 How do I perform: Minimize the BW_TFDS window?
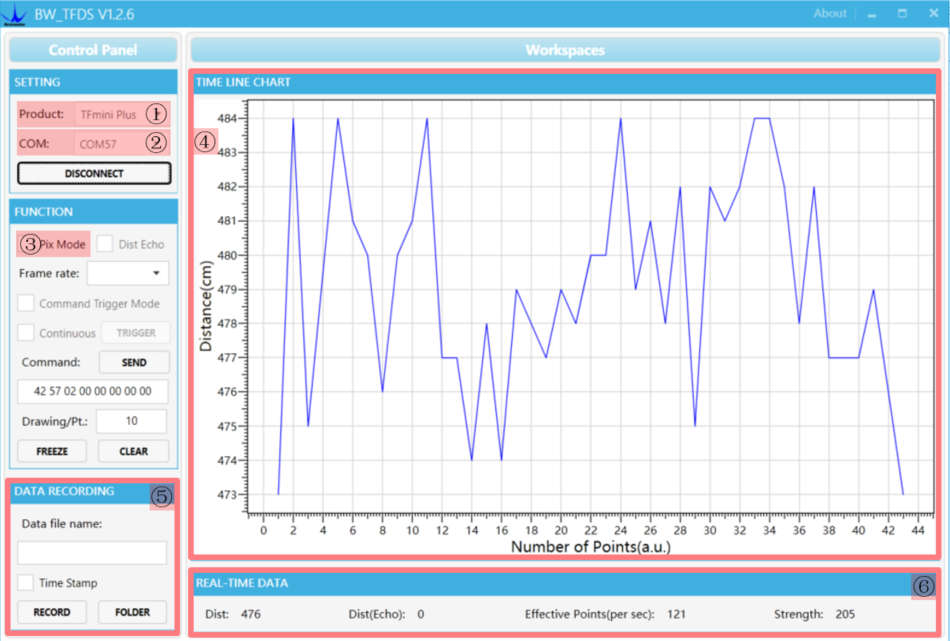pyautogui.click(x=872, y=14)
